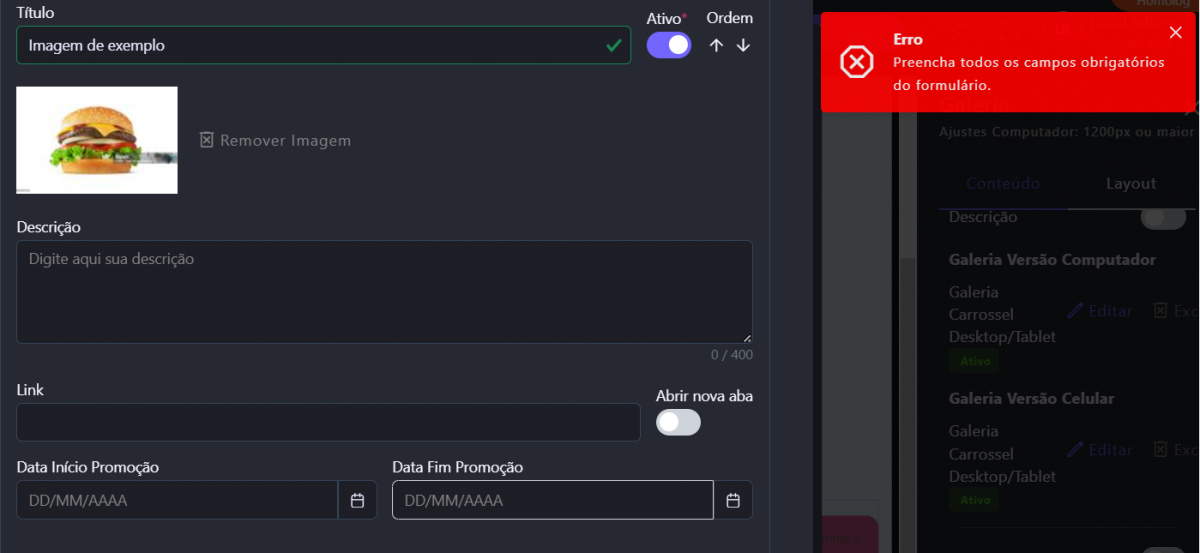This screenshot has width=1200, height=553.
Task: Click the move order up arrow
Action: (x=716, y=46)
